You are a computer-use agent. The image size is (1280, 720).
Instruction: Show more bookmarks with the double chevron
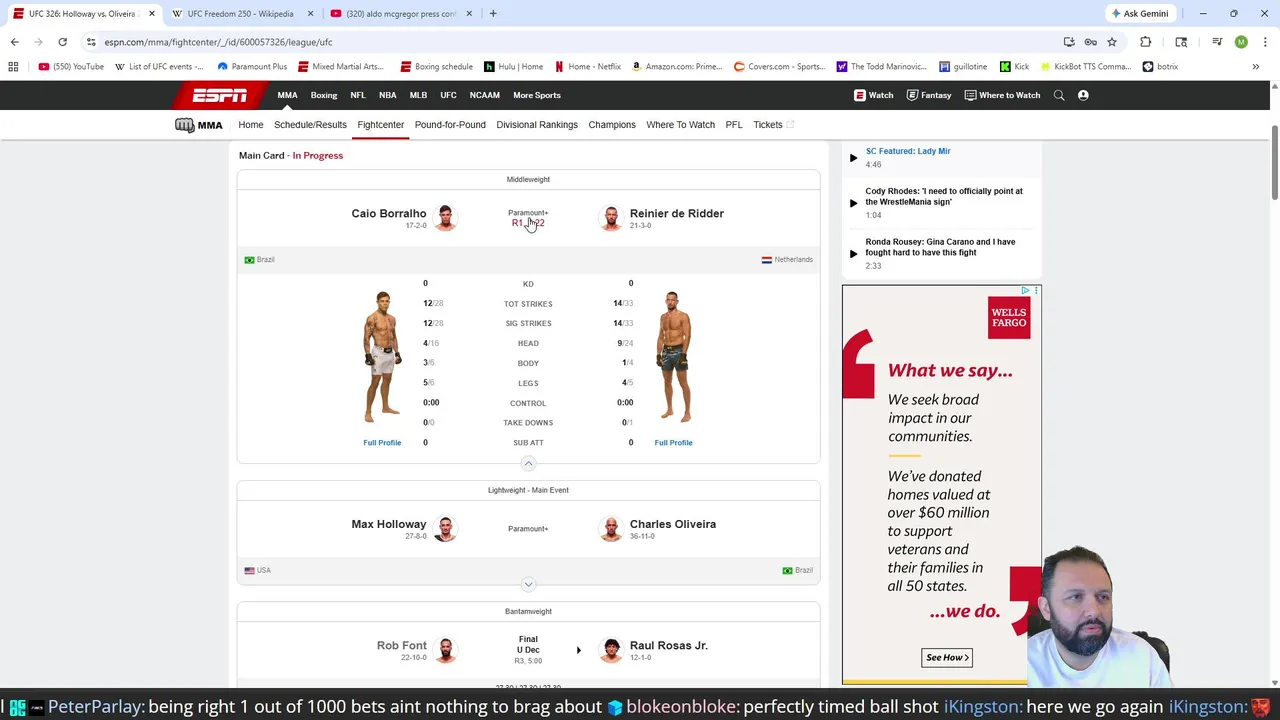point(1255,67)
